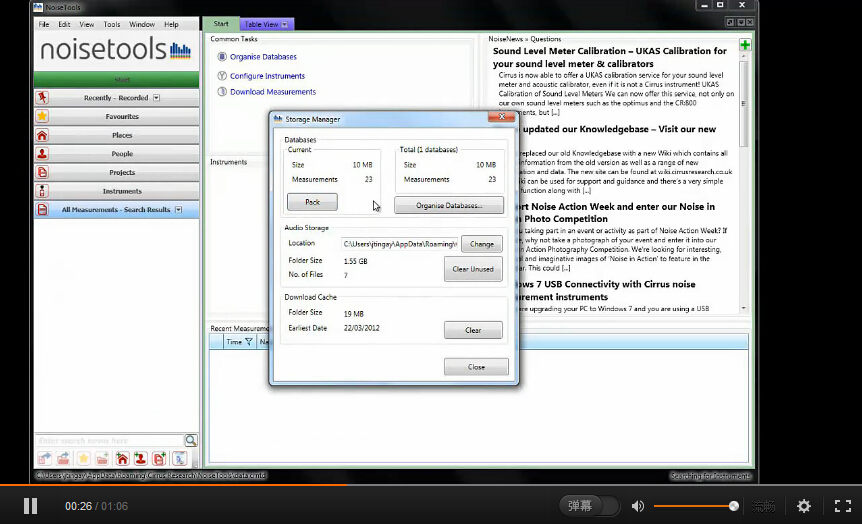Click the last instrument icon in bottom toolbar
The height and width of the screenshot is (524, 862).
click(x=179, y=458)
